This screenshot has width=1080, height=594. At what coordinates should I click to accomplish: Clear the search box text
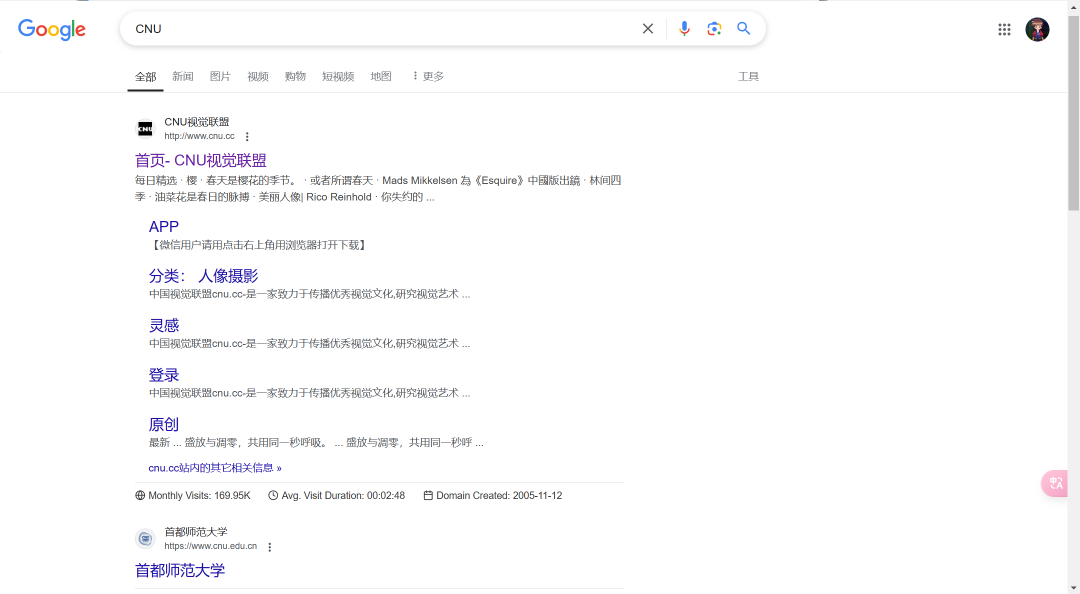coord(647,29)
